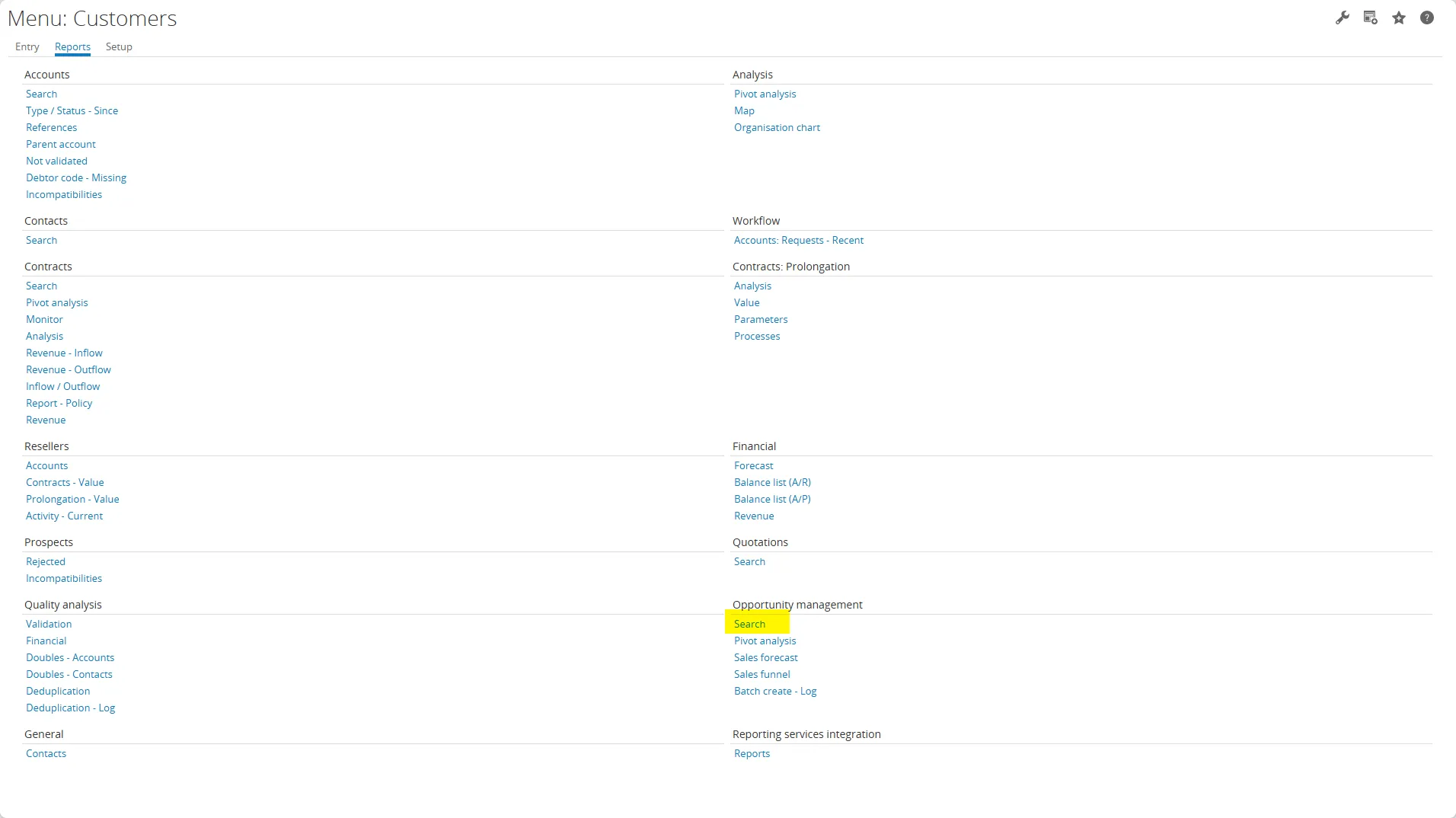Switch to the Entry tab
Screen dimensions: 1456x818
[27, 46]
